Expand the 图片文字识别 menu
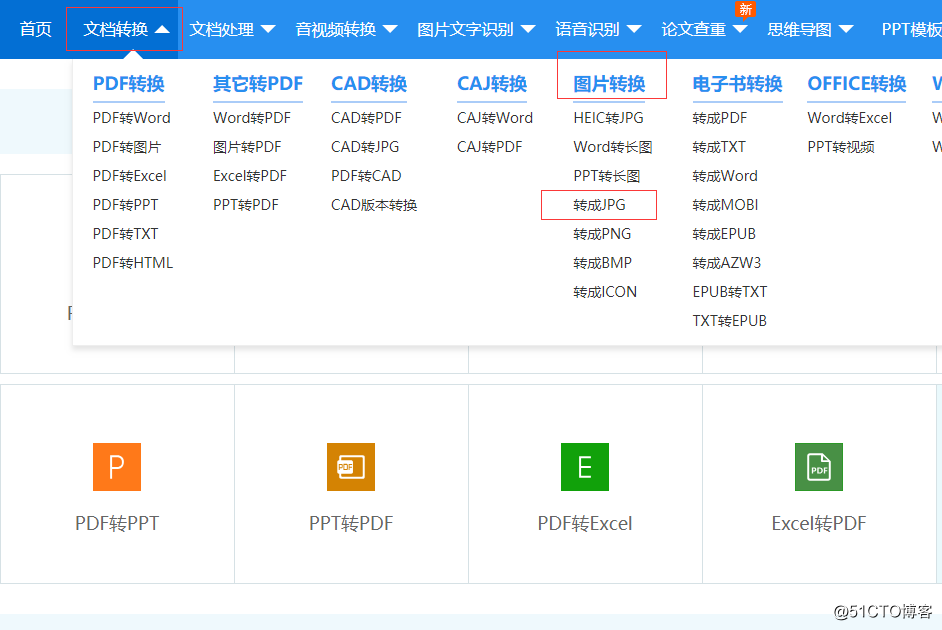The height and width of the screenshot is (630, 942). 476,29
